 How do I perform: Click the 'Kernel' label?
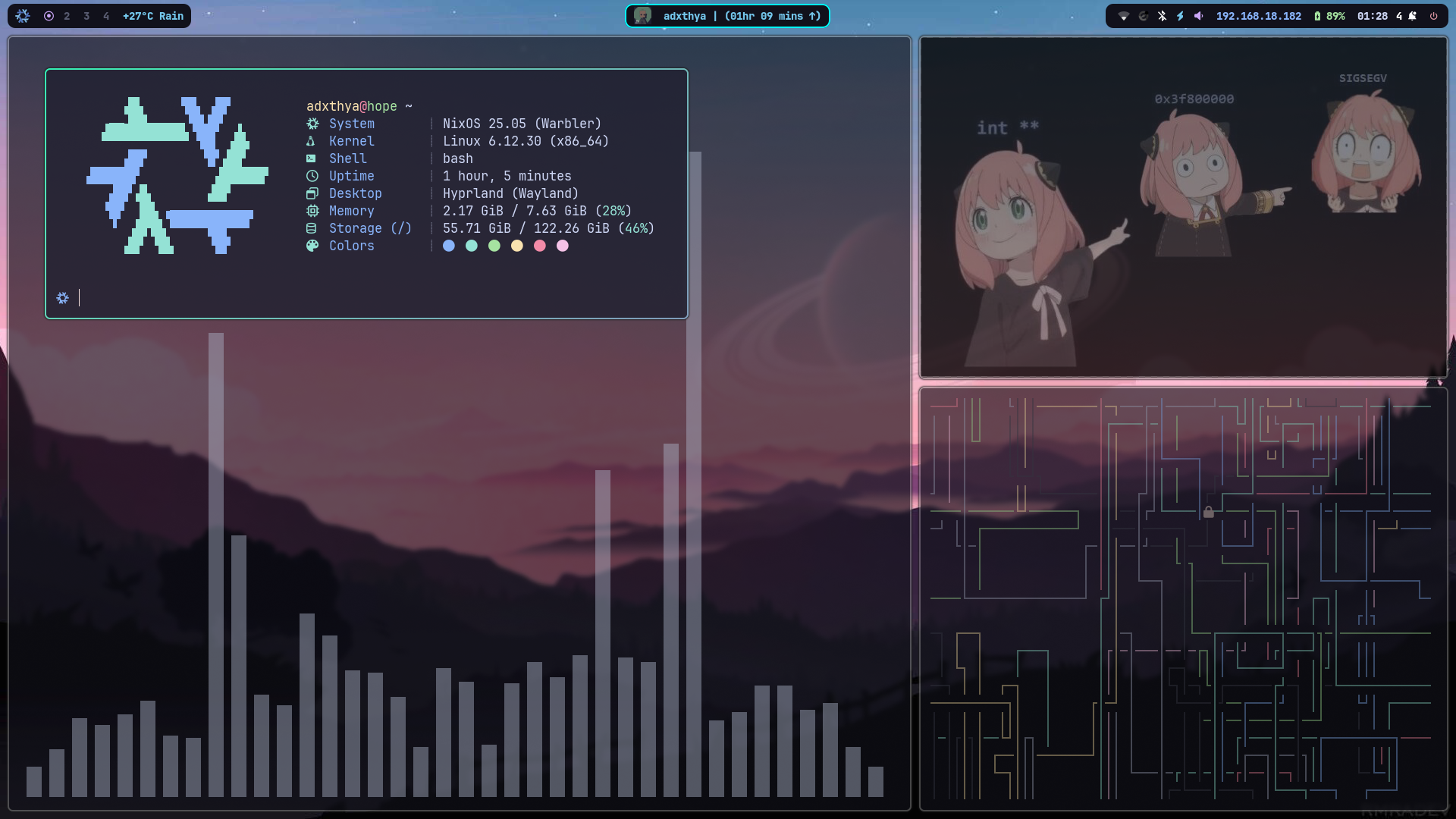[x=352, y=141]
